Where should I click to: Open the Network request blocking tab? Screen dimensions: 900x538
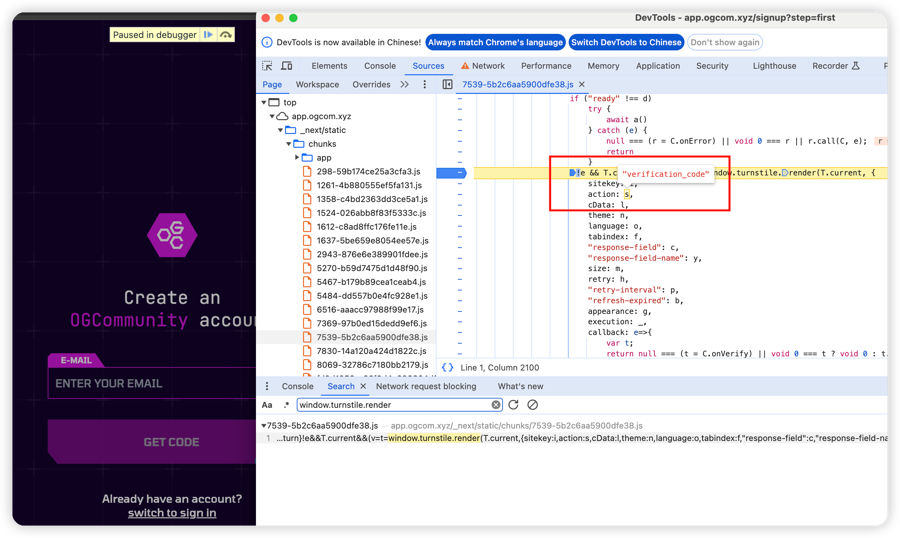[426, 386]
